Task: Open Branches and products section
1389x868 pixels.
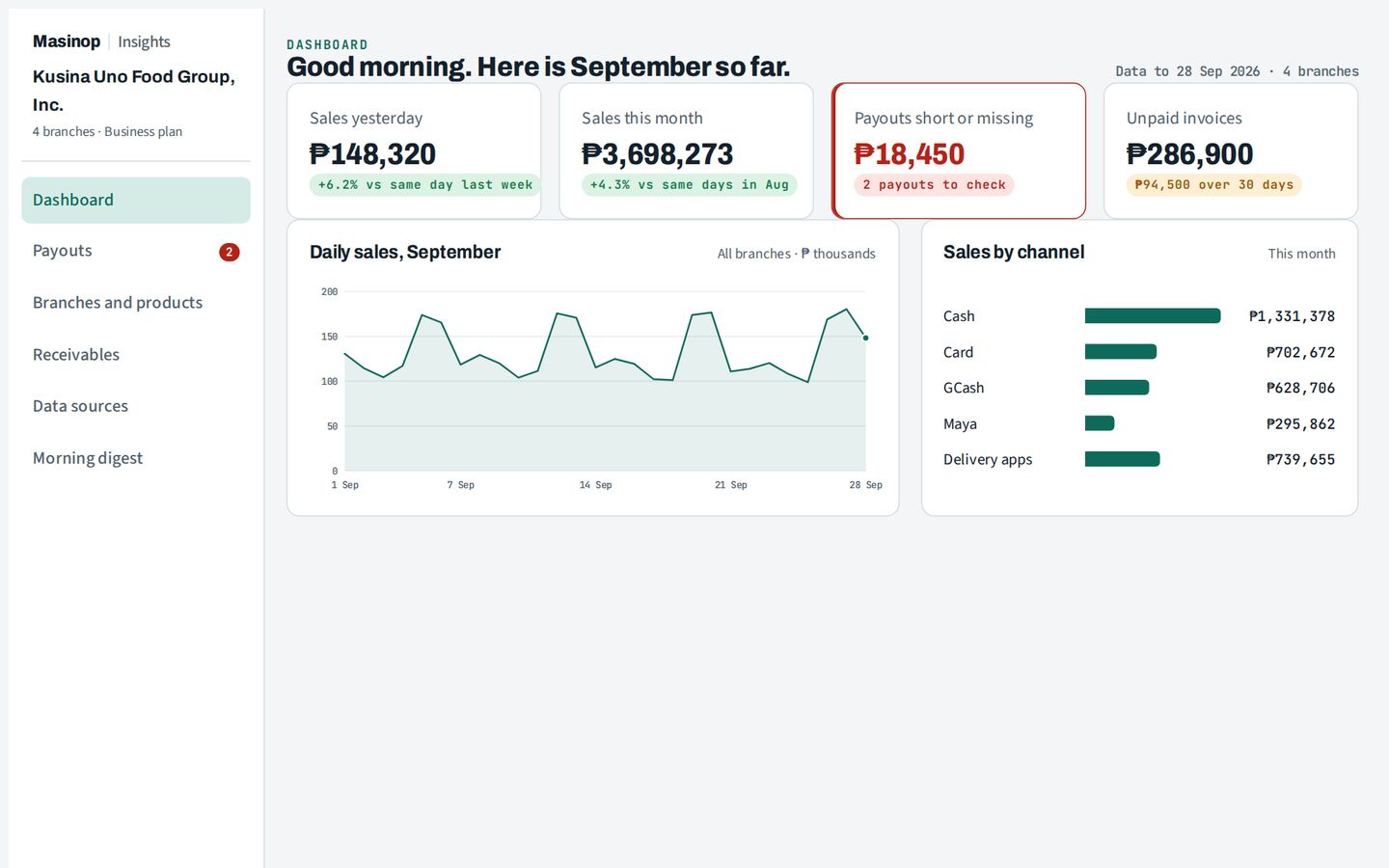Action: (136, 303)
